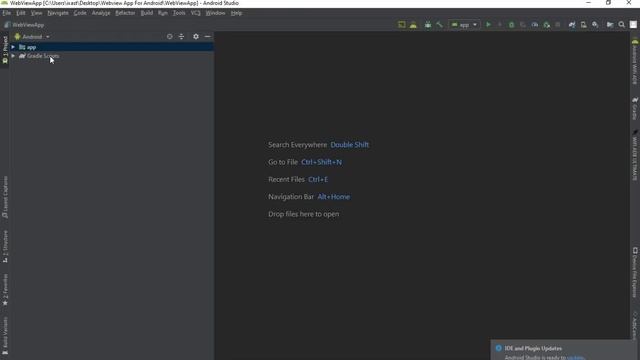The width and height of the screenshot is (640, 360).
Task: Open the AVD Manager device icon
Action: 584,25
